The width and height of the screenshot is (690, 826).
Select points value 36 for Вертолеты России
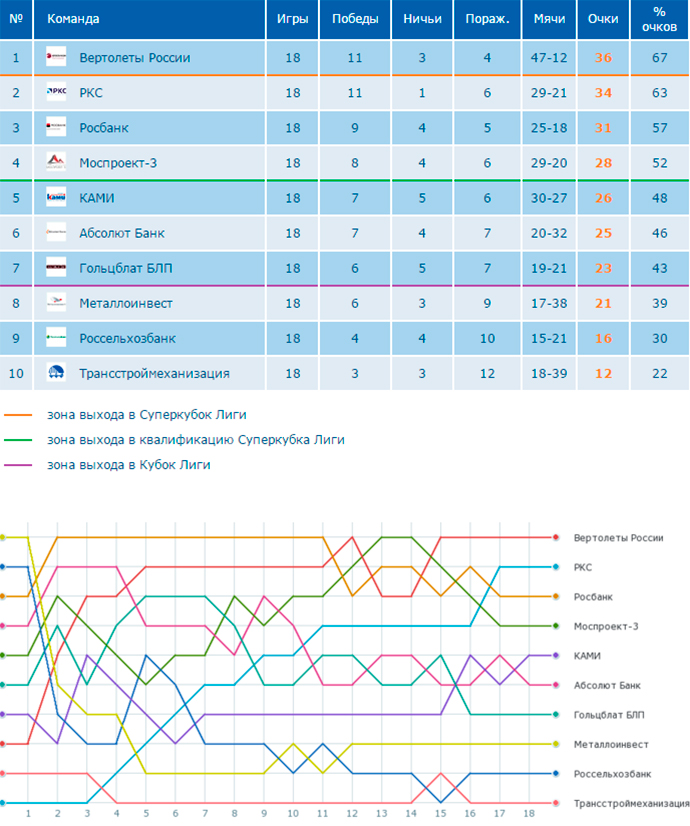click(x=603, y=57)
